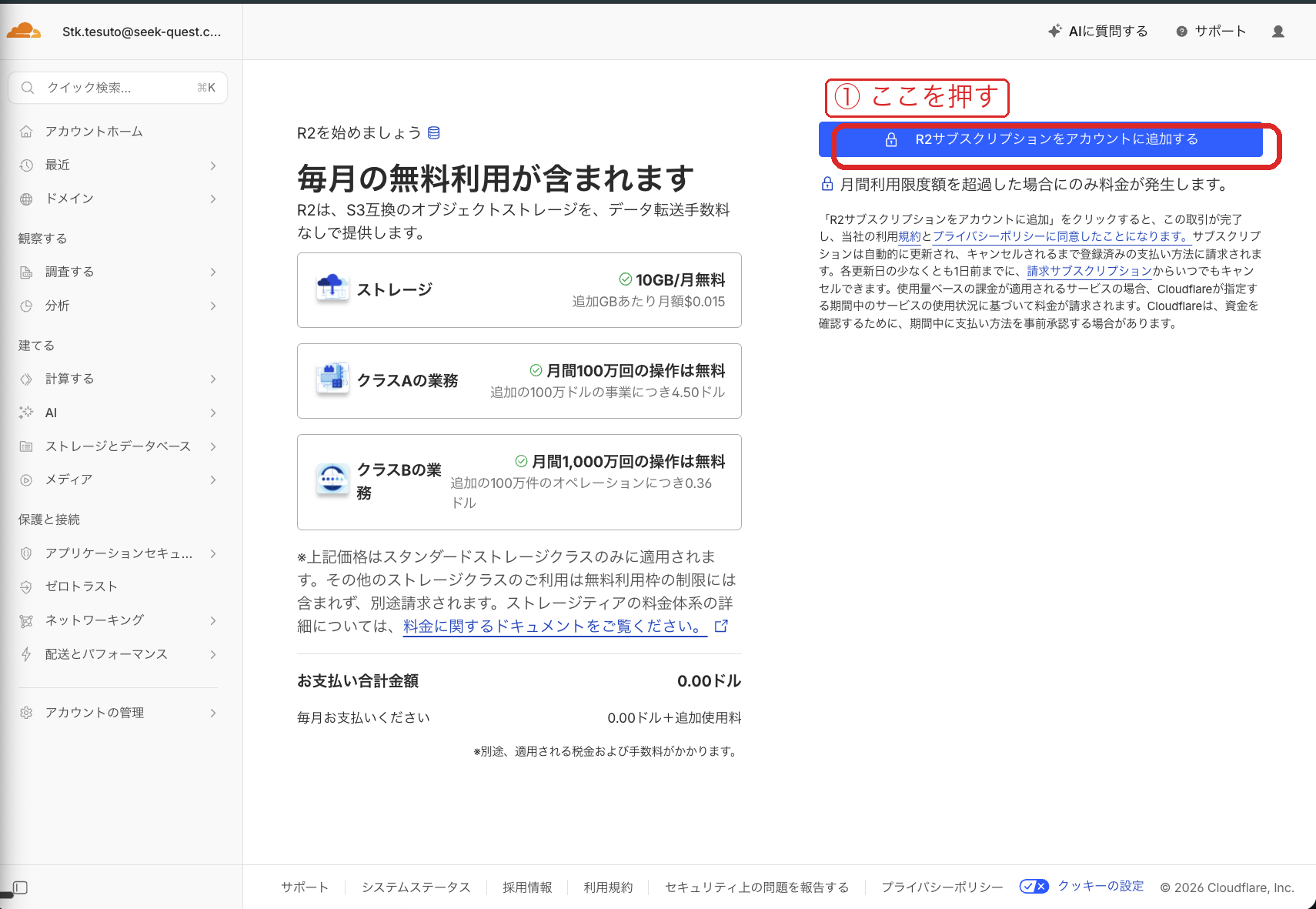
Task: Click the 10GB/月無料 storage text
Action: (x=680, y=279)
